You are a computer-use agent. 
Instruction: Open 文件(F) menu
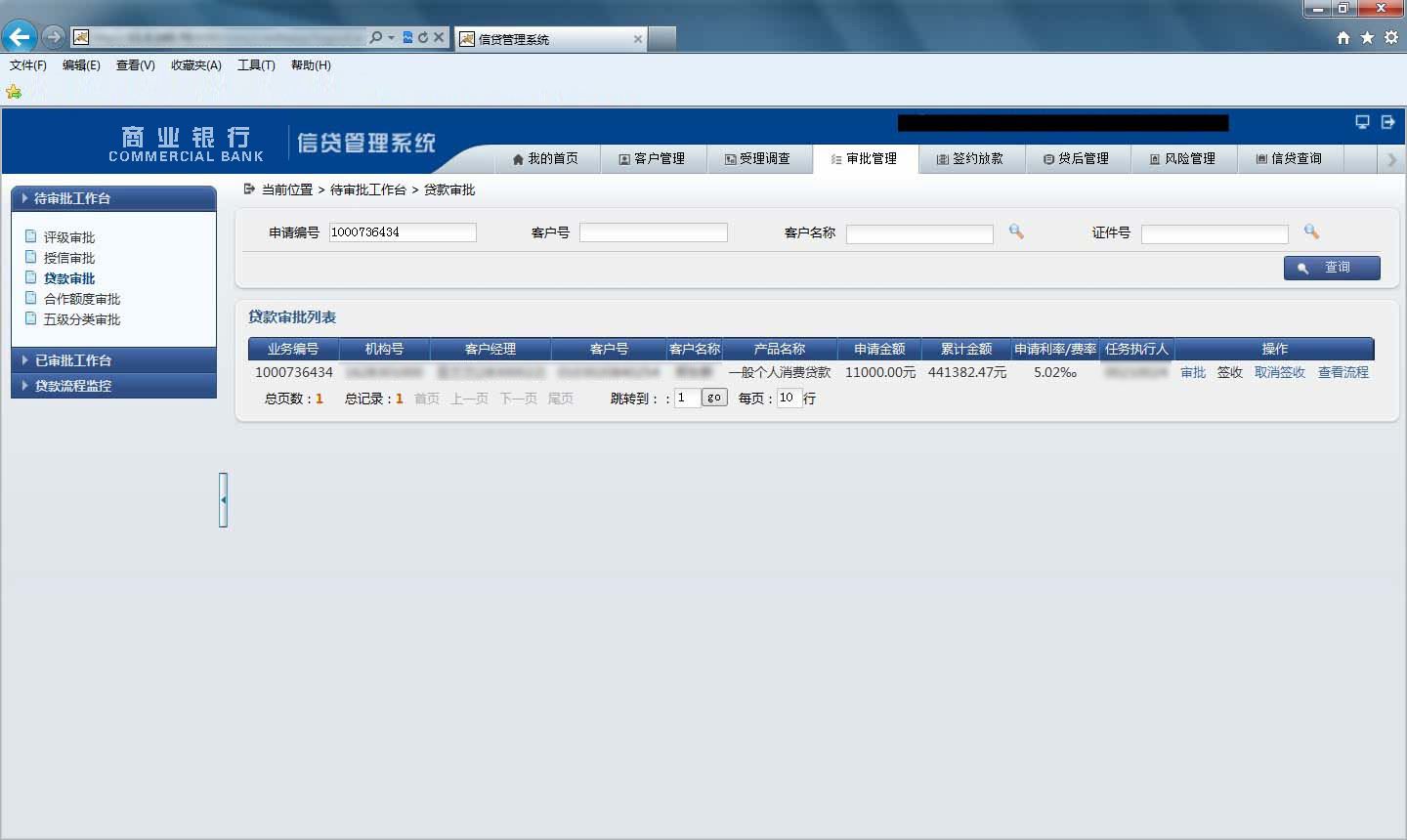(28, 65)
